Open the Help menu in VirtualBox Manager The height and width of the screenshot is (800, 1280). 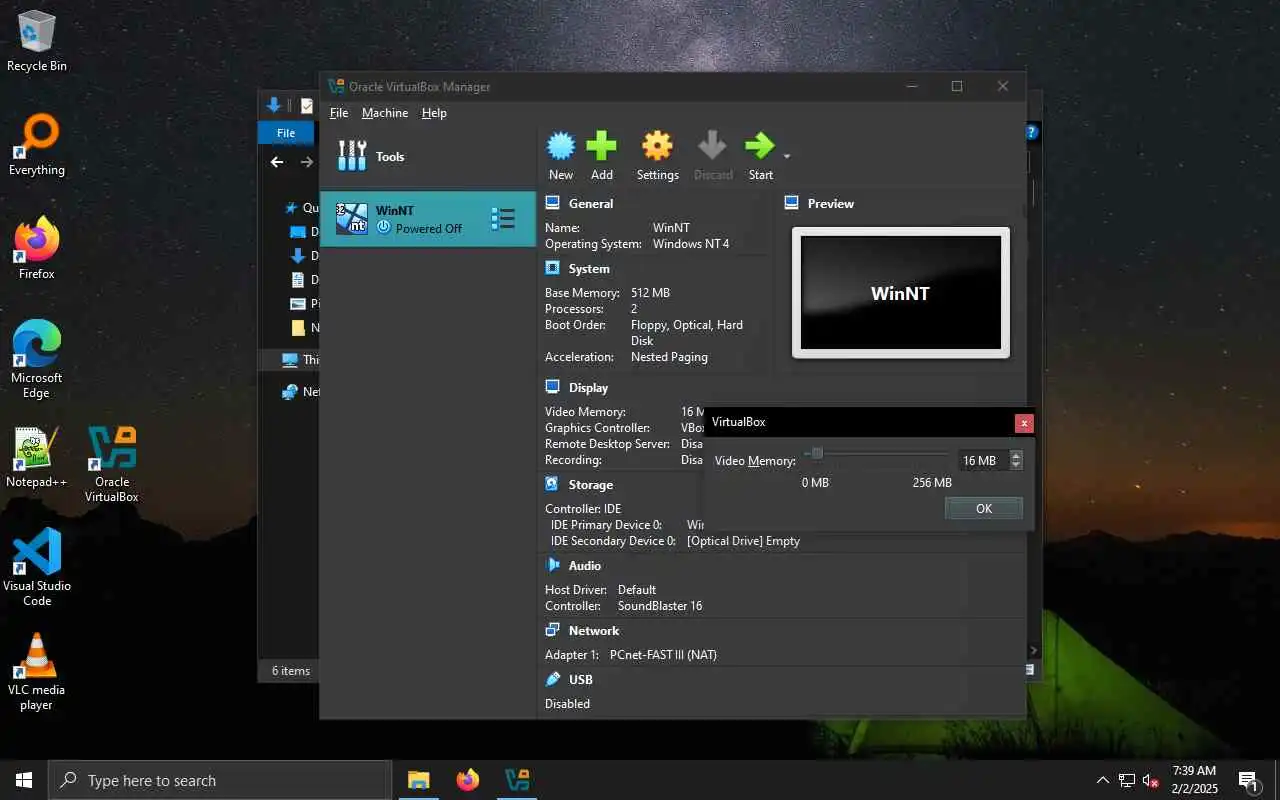(434, 113)
